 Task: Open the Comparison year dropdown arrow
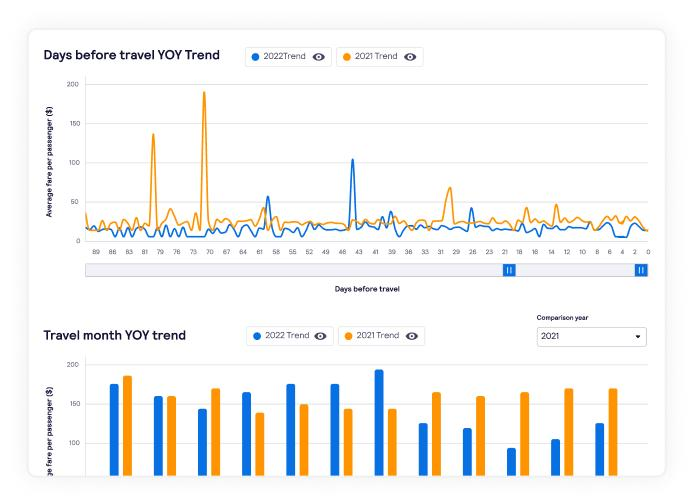(x=638, y=337)
